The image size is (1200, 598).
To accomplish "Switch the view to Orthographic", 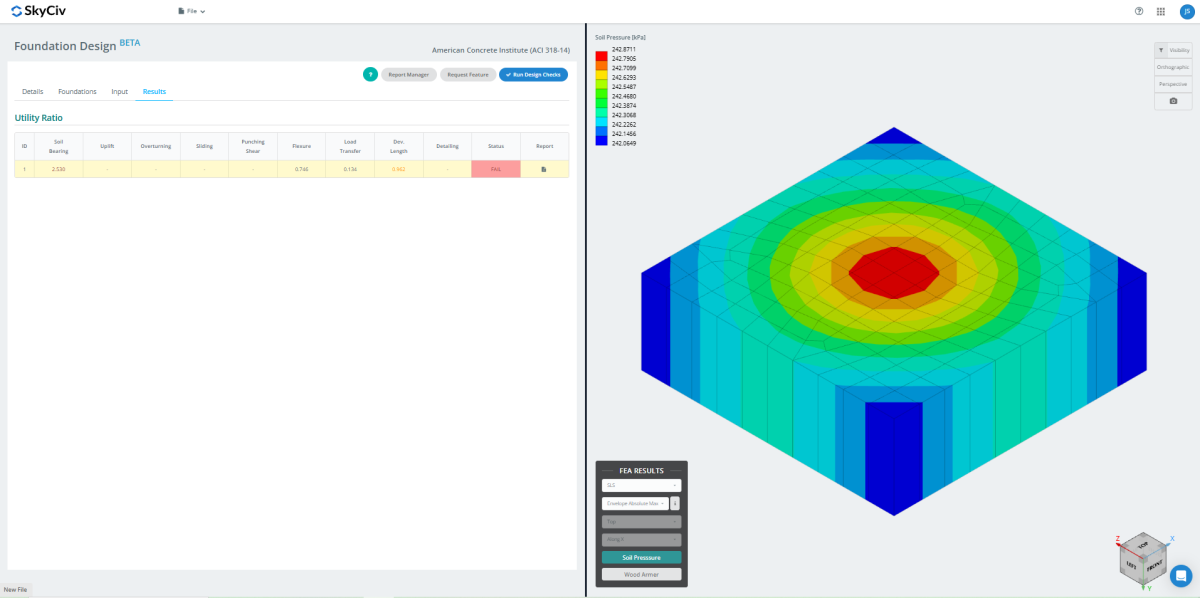I will click(x=1172, y=67).
